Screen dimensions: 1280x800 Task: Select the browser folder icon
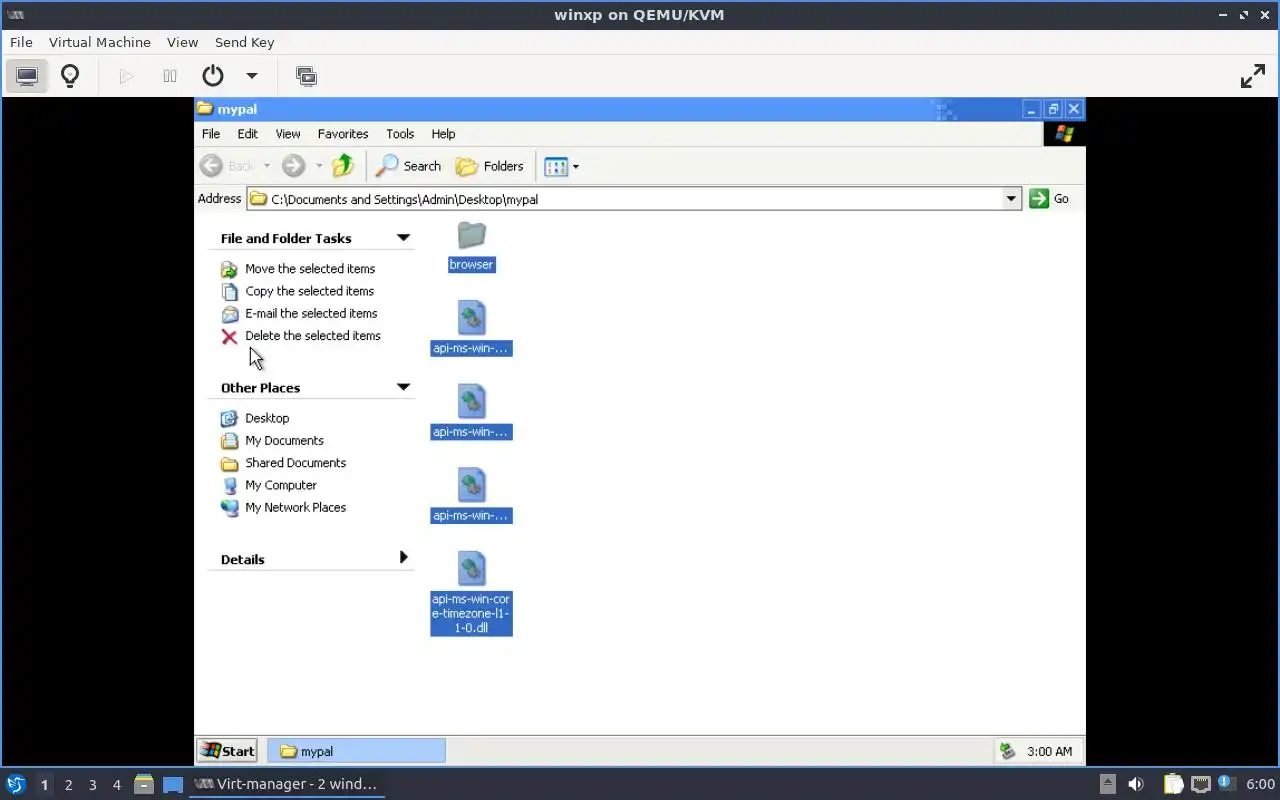(x=471, y=235)
